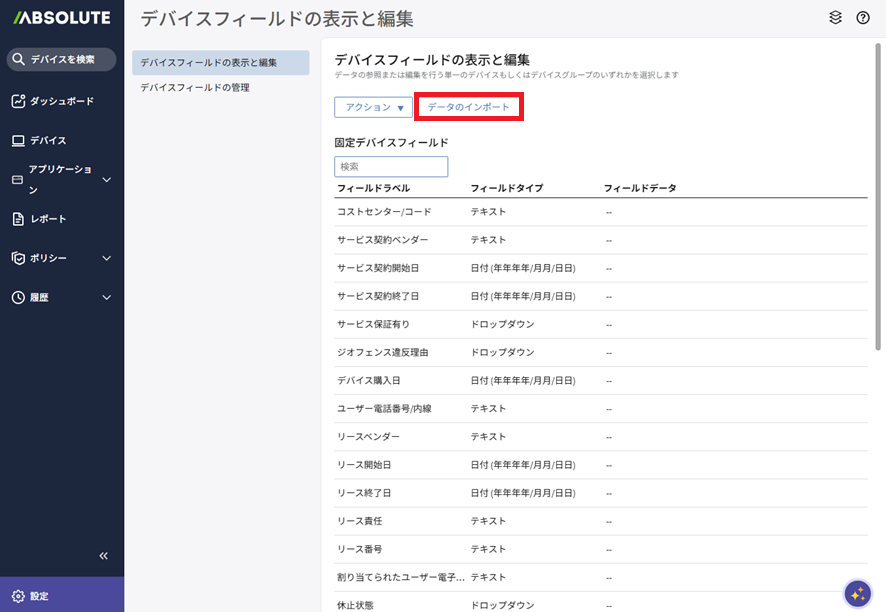Open Settings gear at sidebar bottom
This screenshot has height=612, width=886.
tap(18, 596)
